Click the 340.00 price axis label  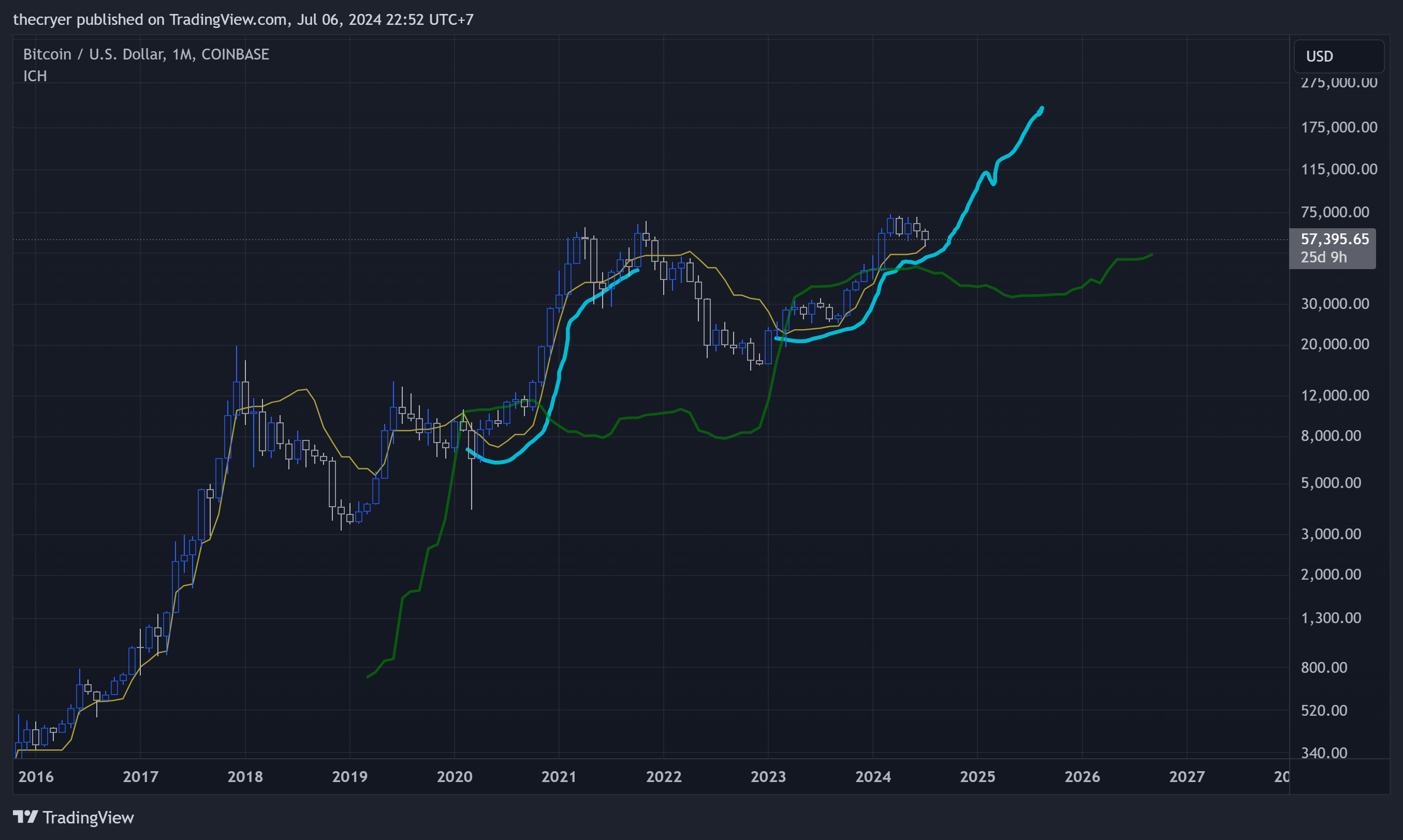click(1324, 752)
